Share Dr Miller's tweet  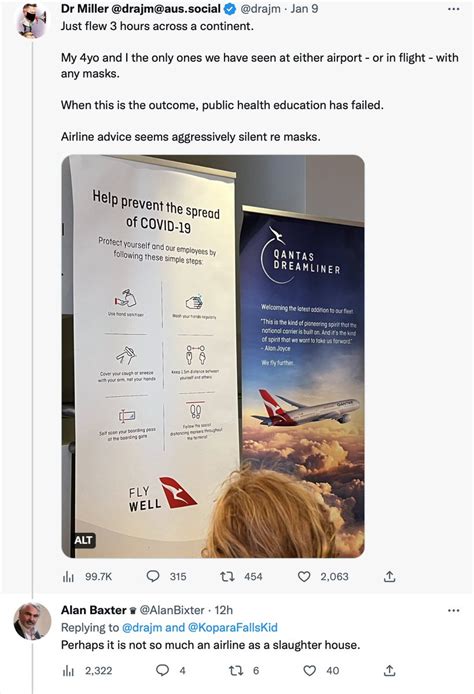(389, 576)
